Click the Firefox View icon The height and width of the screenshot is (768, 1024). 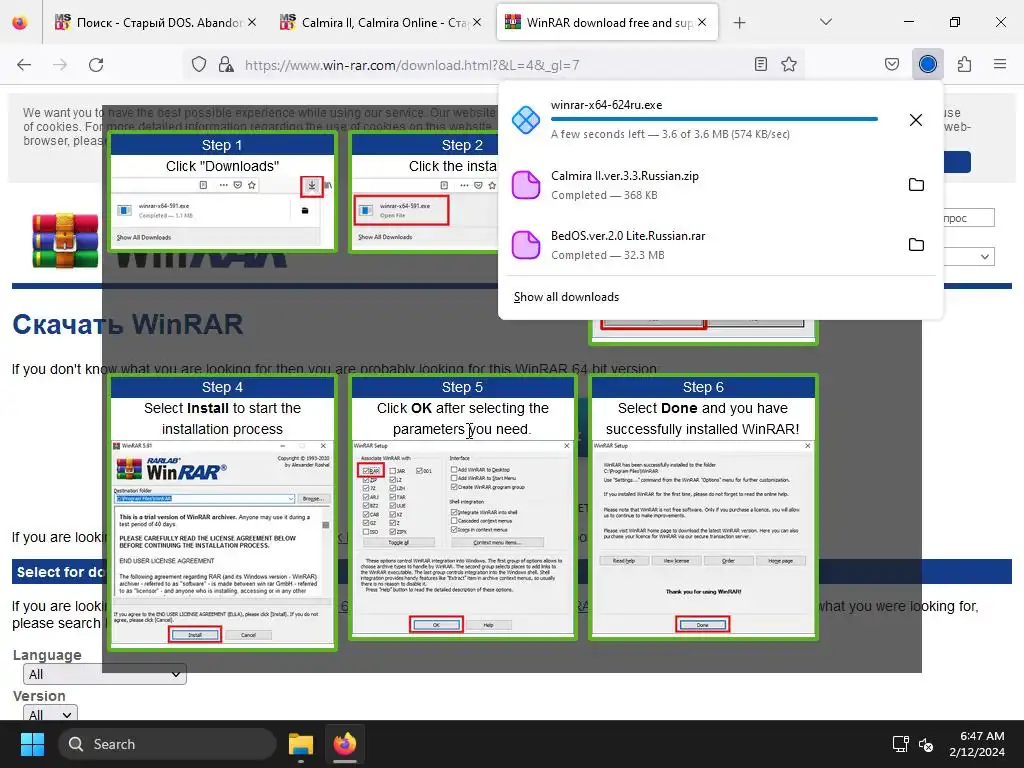[20, 22]
